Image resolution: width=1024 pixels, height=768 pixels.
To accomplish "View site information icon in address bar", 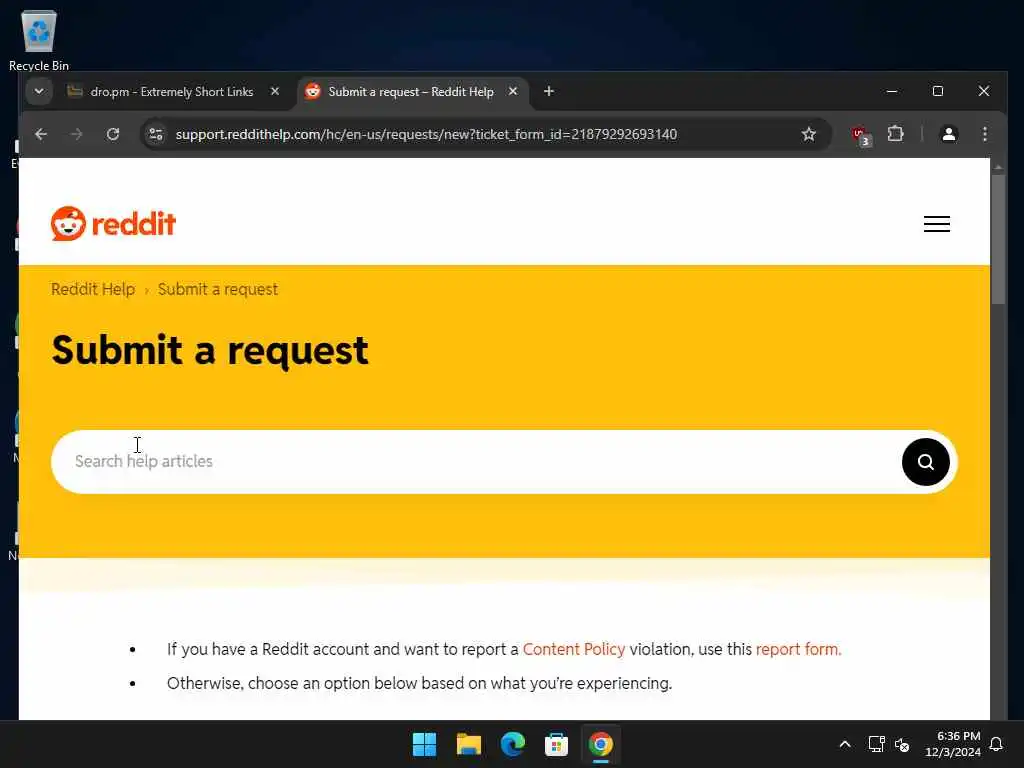I will [x=155, y=134].
